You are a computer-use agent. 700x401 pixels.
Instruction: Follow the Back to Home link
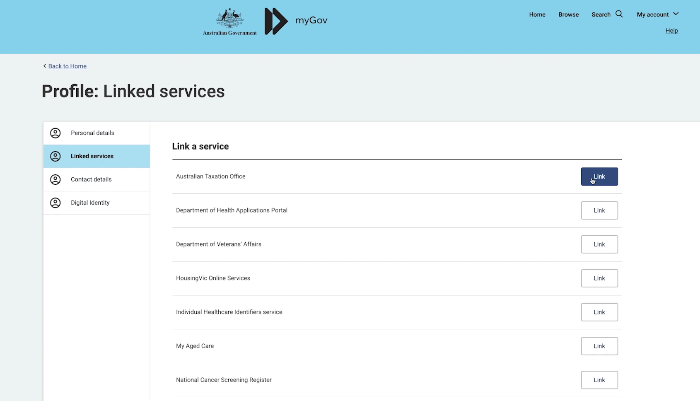point(67,66)
